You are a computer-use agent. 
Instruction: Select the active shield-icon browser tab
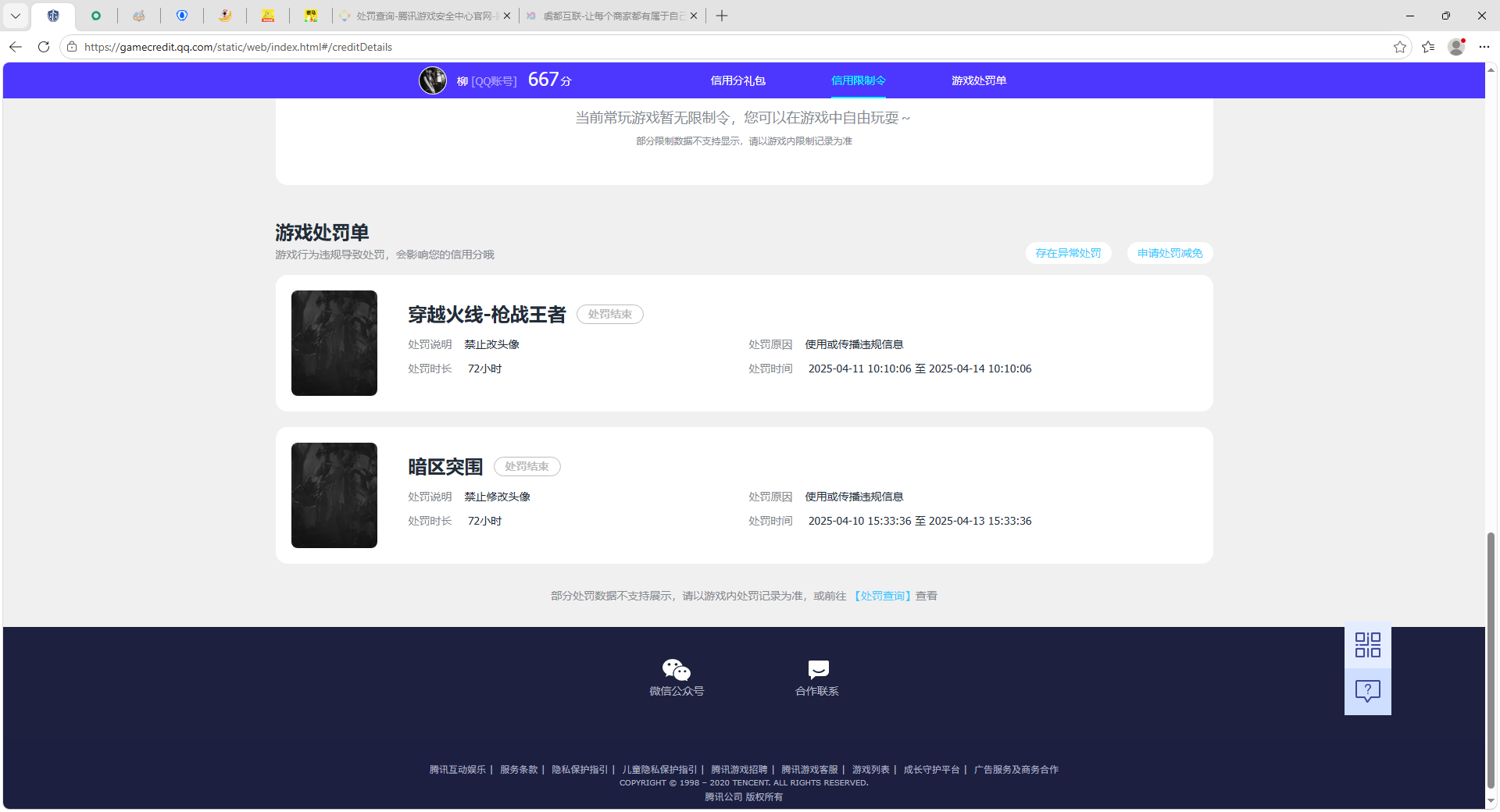tap(53, 16)
